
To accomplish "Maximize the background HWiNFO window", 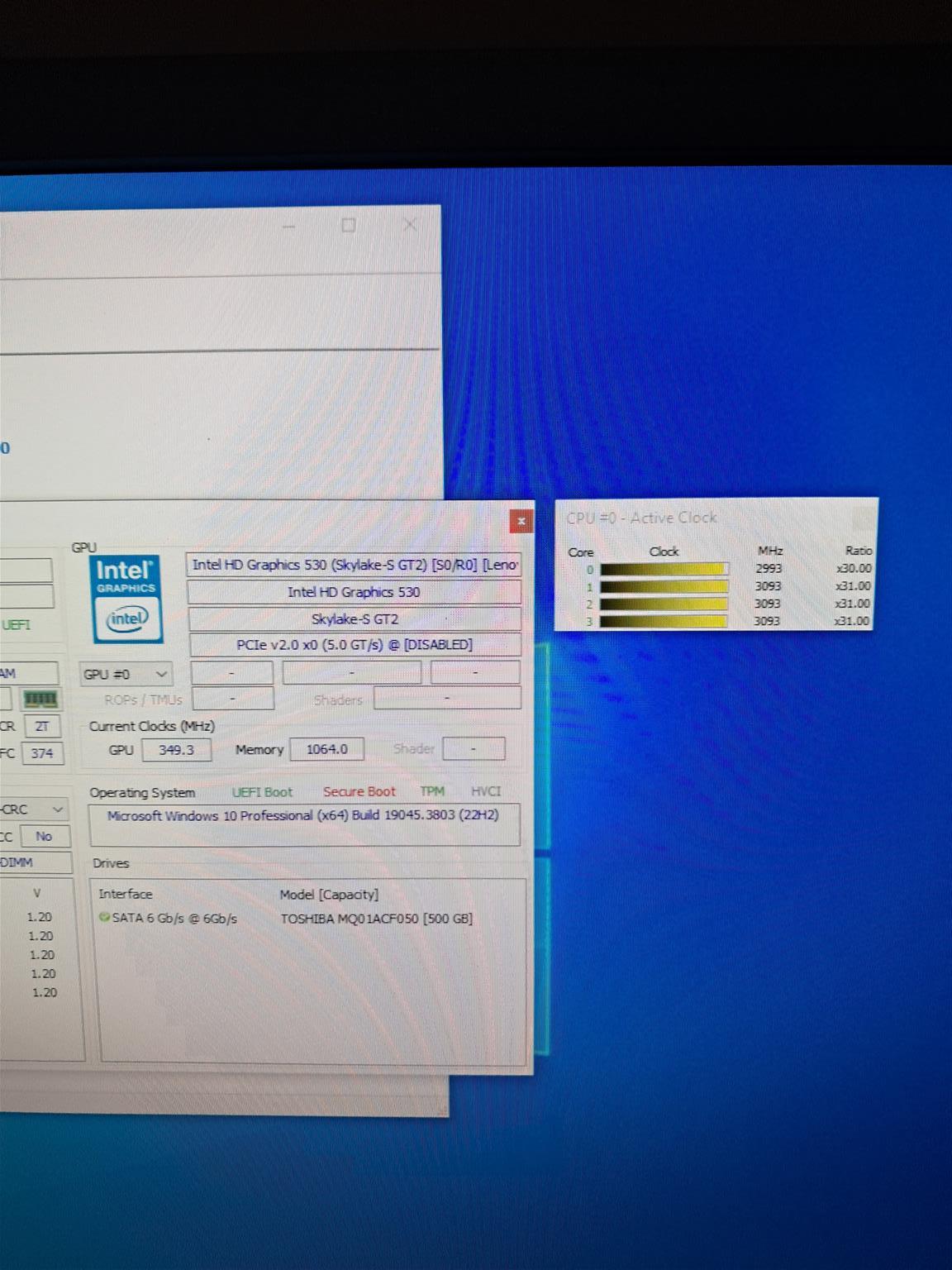I will click(x=349, y=226).
